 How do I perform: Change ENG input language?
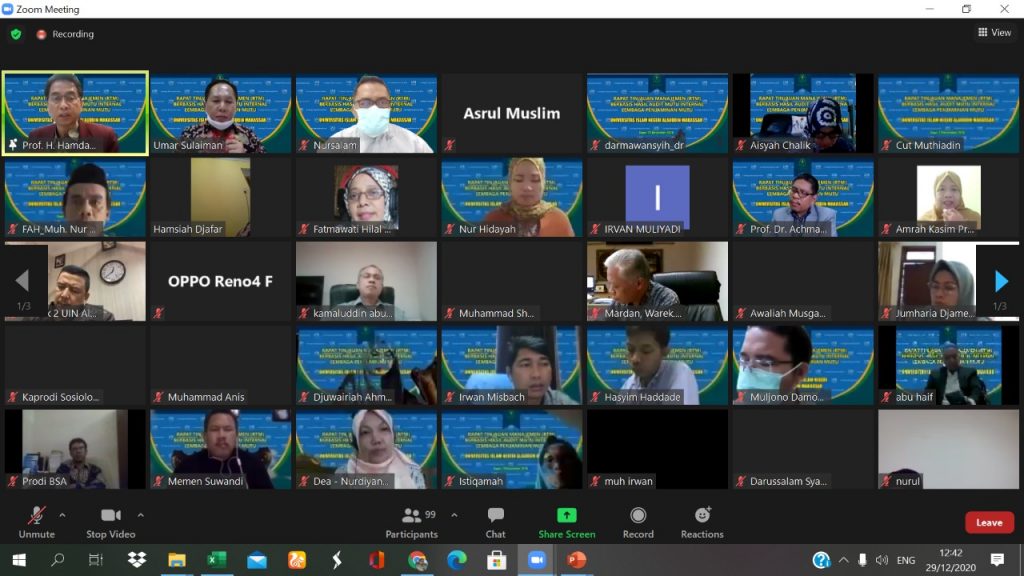coord(906,560)
